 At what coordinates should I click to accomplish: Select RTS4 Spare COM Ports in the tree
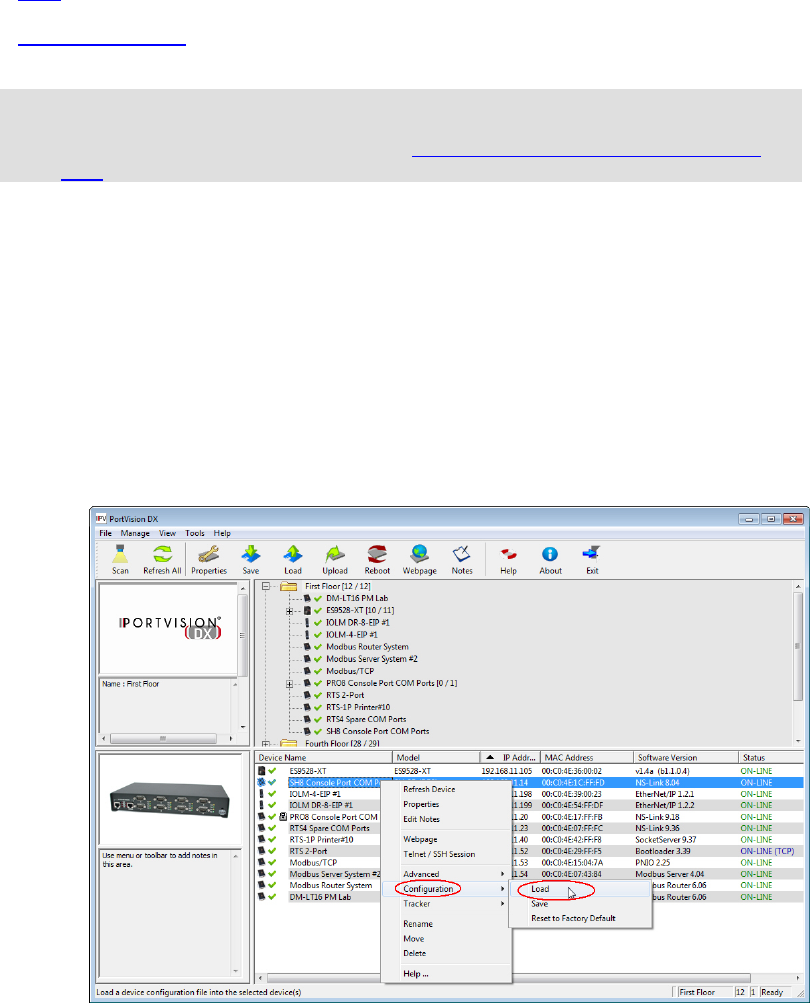click(x=366, y=720)
